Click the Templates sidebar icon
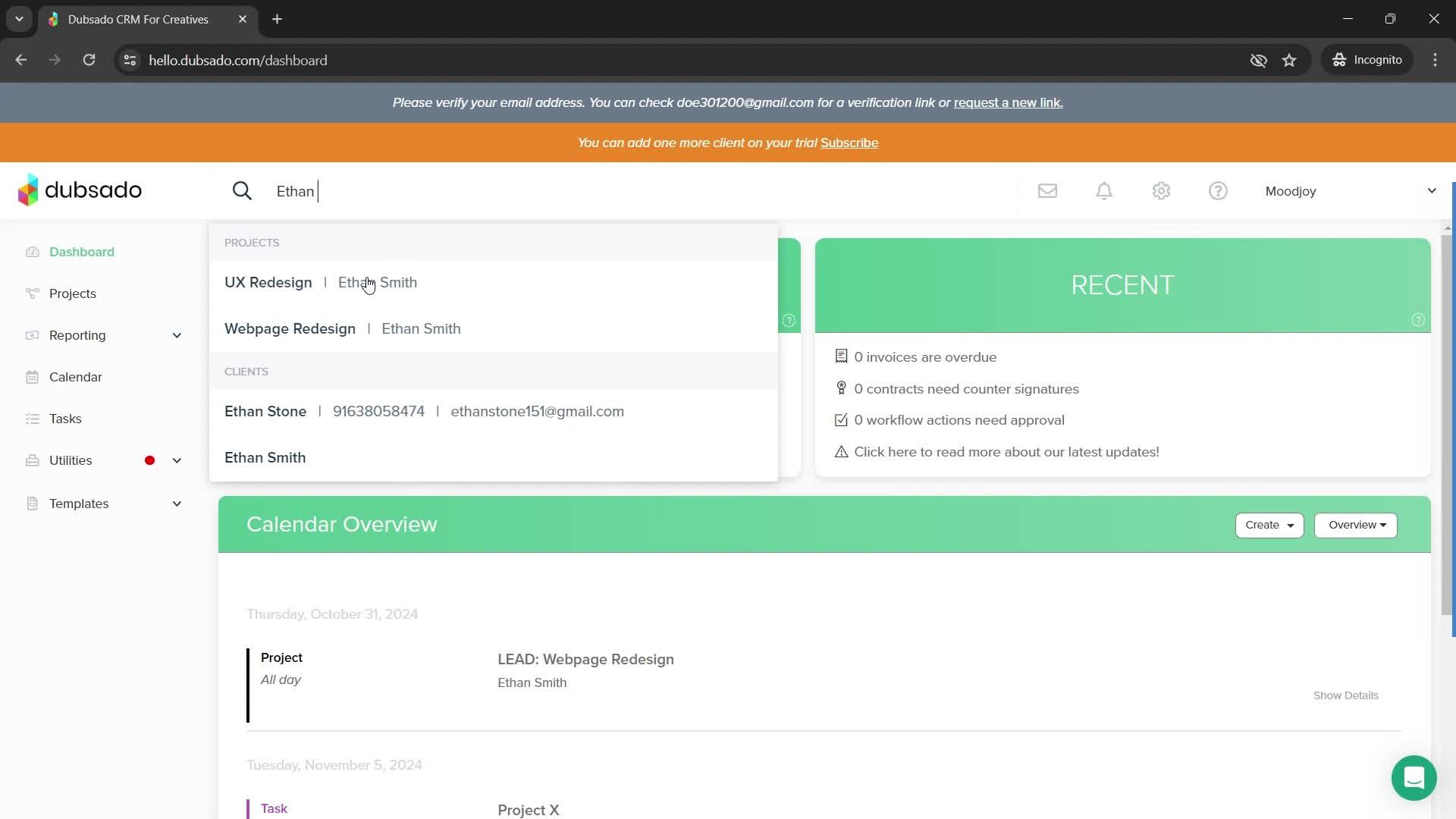Image resolution: width=1456 pixels, height=819 pixels. (x=32, y=504)
